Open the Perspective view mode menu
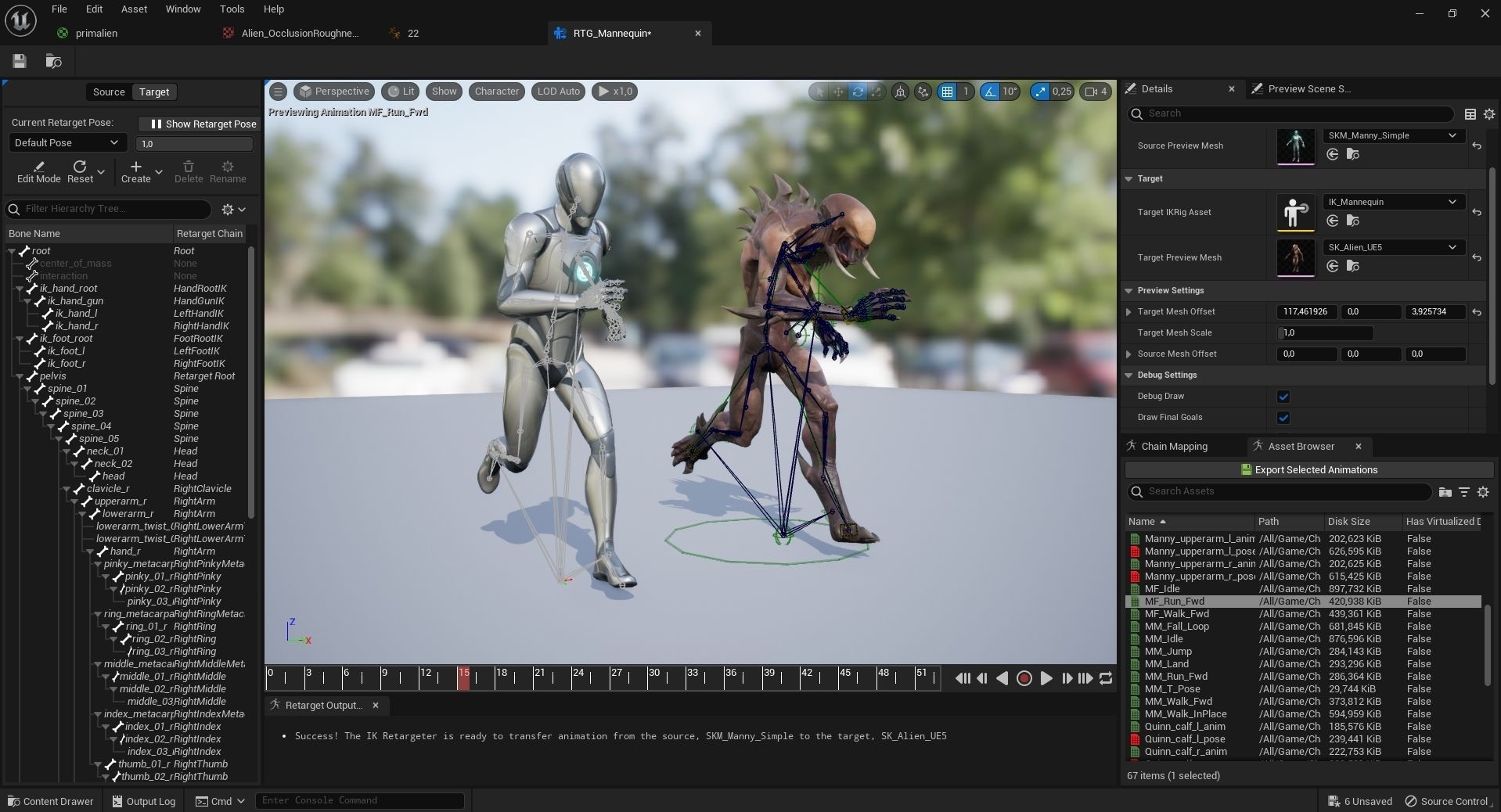Image resolution: width=1501 pixels, height=812 pixels. pyautogui.click(x=333, y=92)
